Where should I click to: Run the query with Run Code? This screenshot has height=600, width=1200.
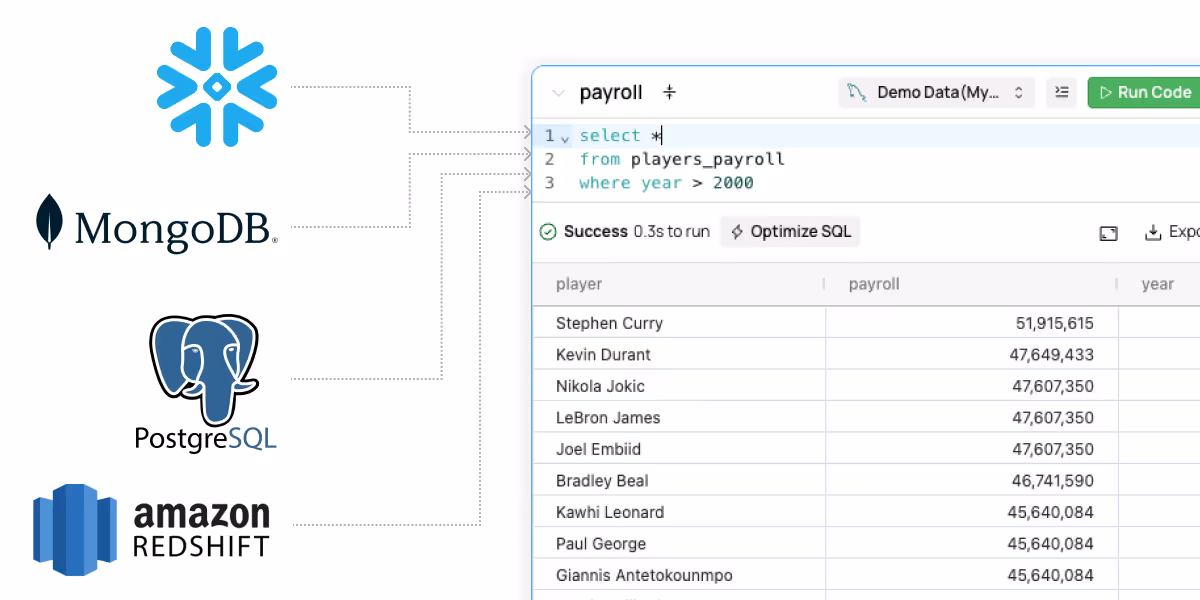(1144, 92)
